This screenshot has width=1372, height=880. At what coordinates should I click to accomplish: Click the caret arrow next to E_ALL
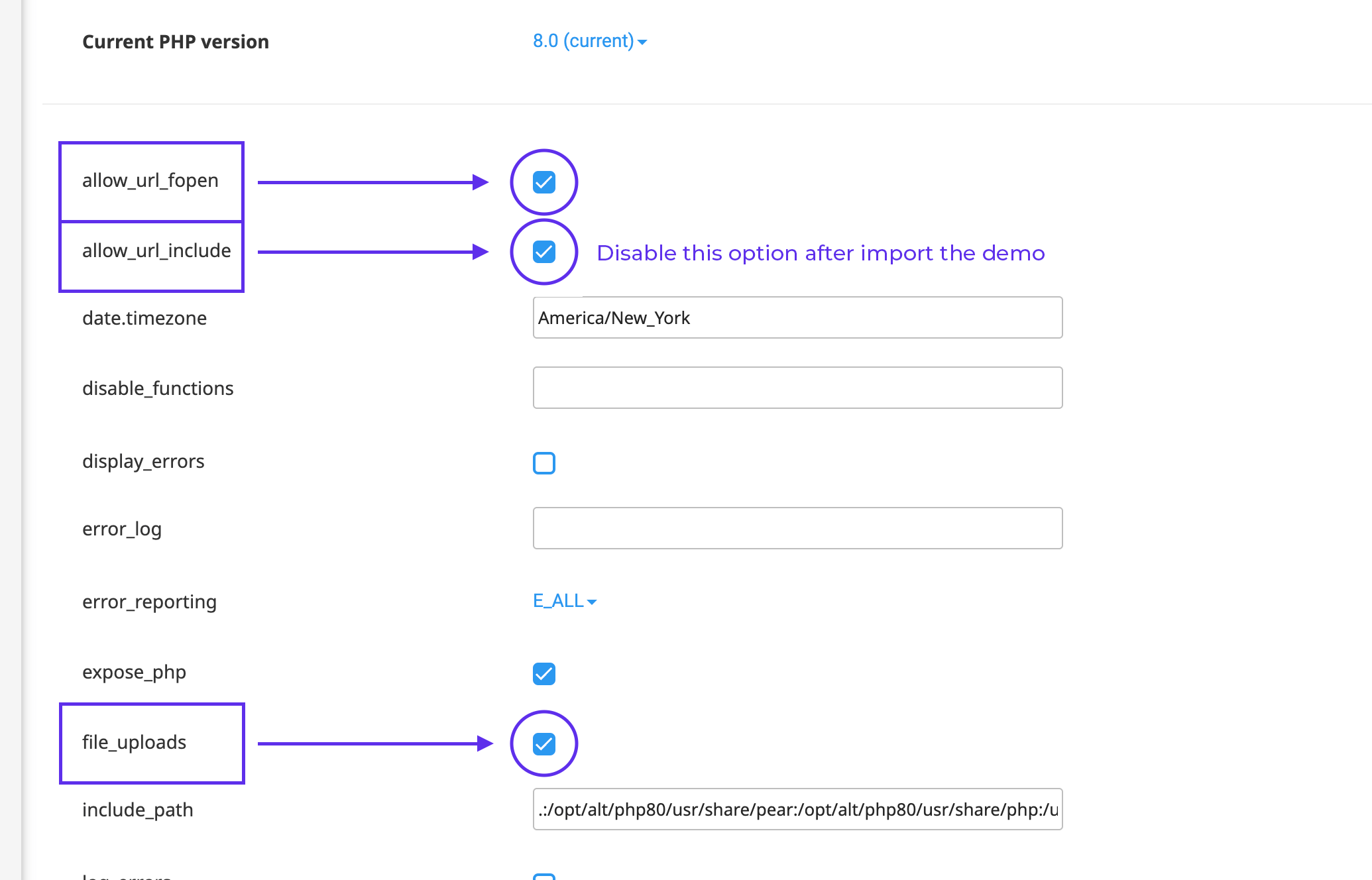click(592, 602)
